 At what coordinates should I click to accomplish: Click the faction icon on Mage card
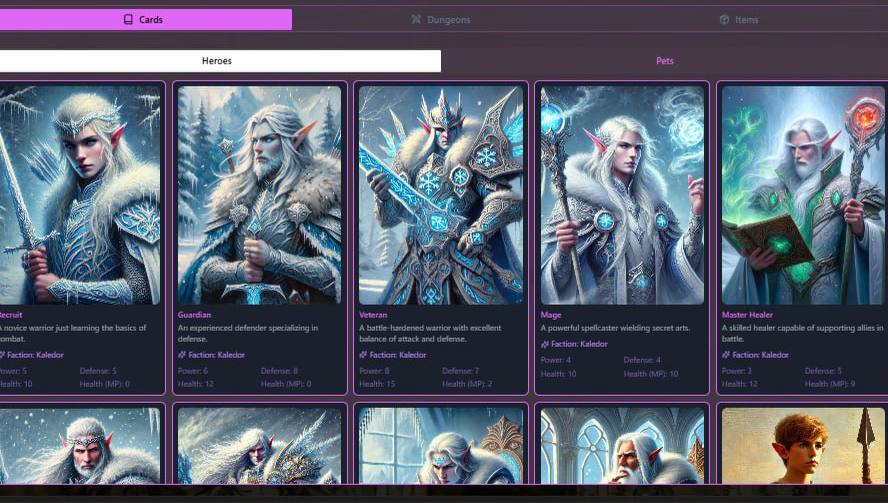(x=545, y=344)
